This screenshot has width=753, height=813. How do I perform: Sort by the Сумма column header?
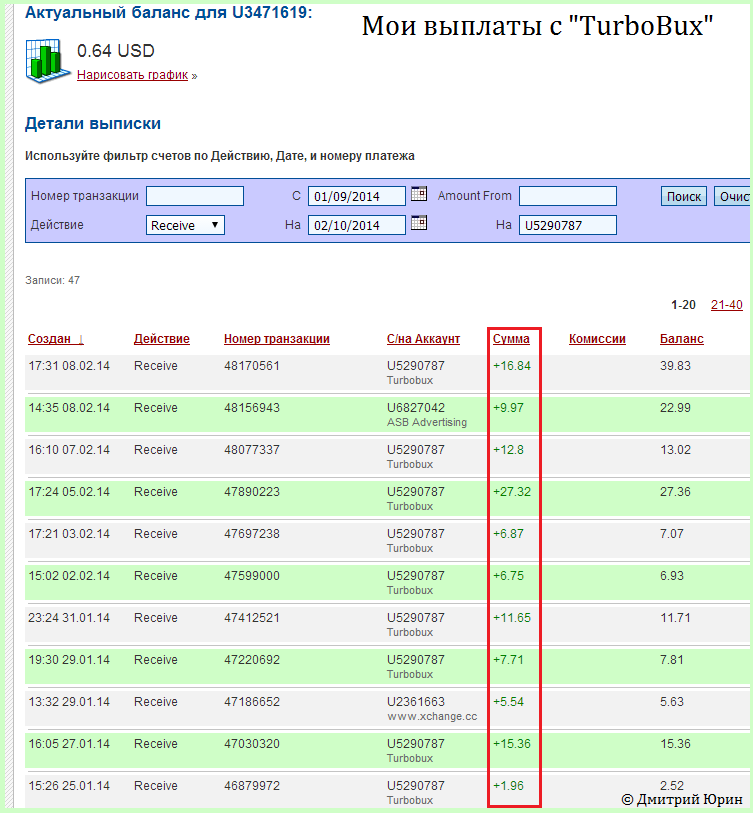[x=511, y=339]
